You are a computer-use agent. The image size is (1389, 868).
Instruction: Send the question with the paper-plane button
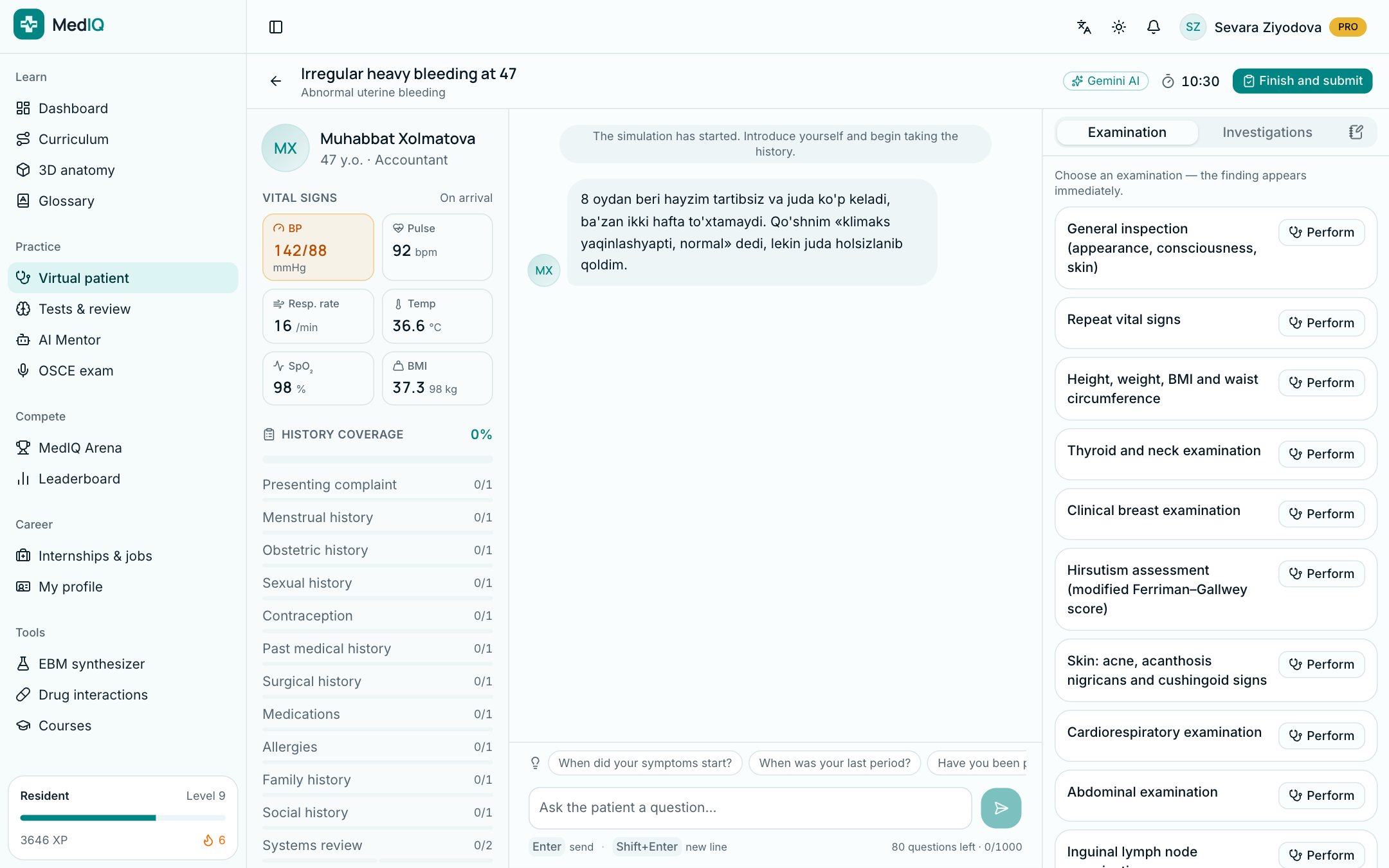pyautogui.click(x=1001, y=808)
